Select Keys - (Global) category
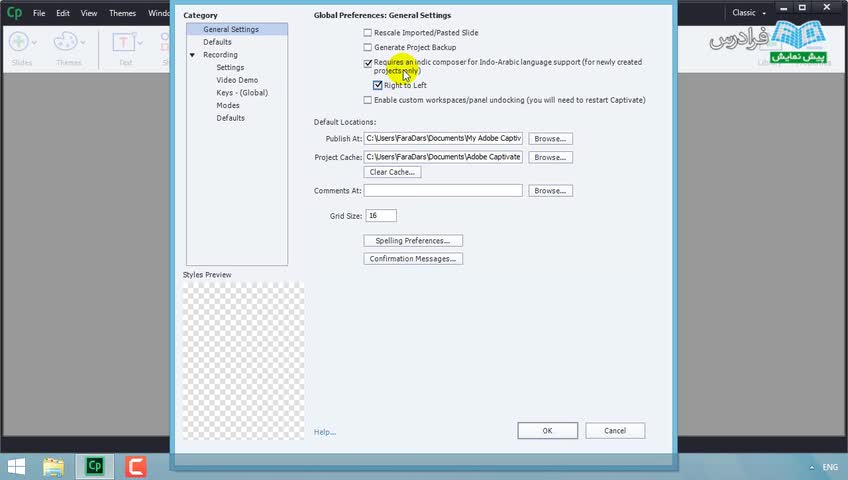Image resolution: width=848 pixels, height=480 pixels. [242, 93]
